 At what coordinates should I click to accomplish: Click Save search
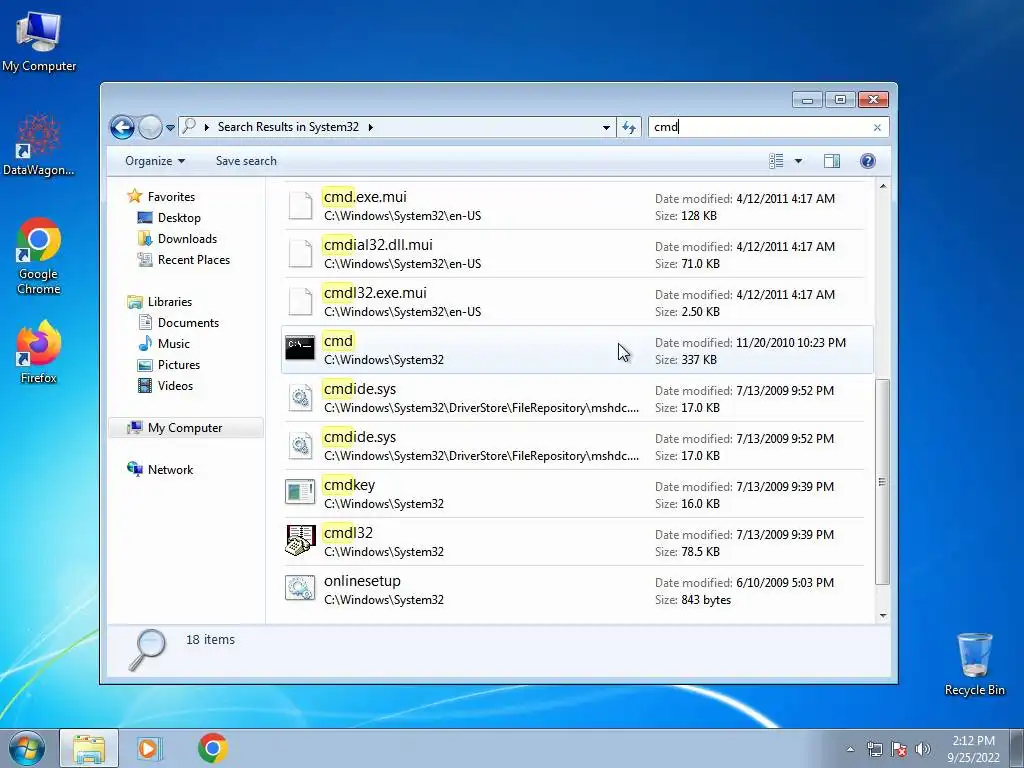coord(246,161)
